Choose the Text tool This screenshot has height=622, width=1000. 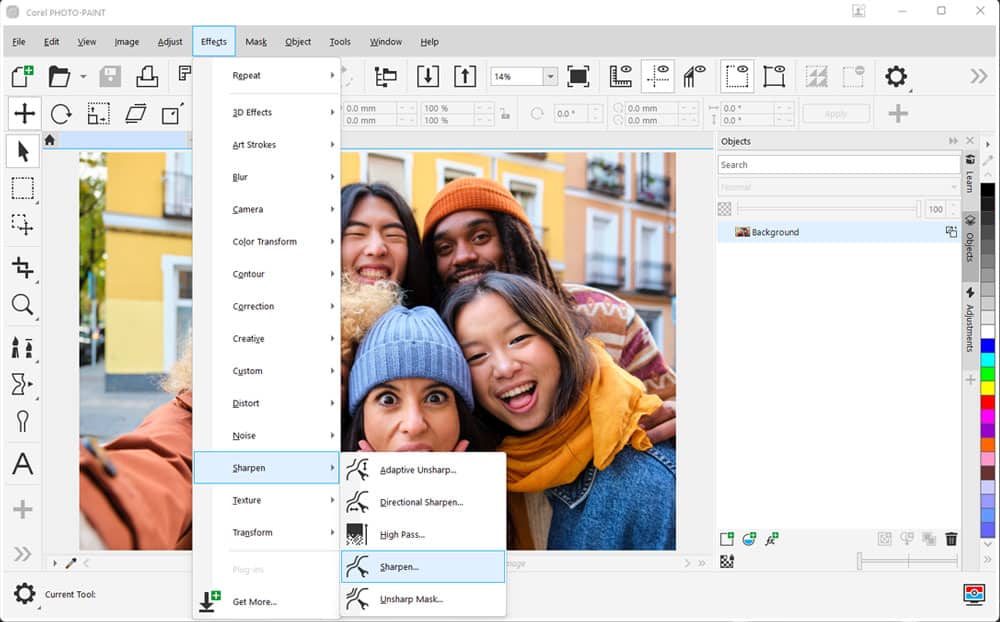22,464
